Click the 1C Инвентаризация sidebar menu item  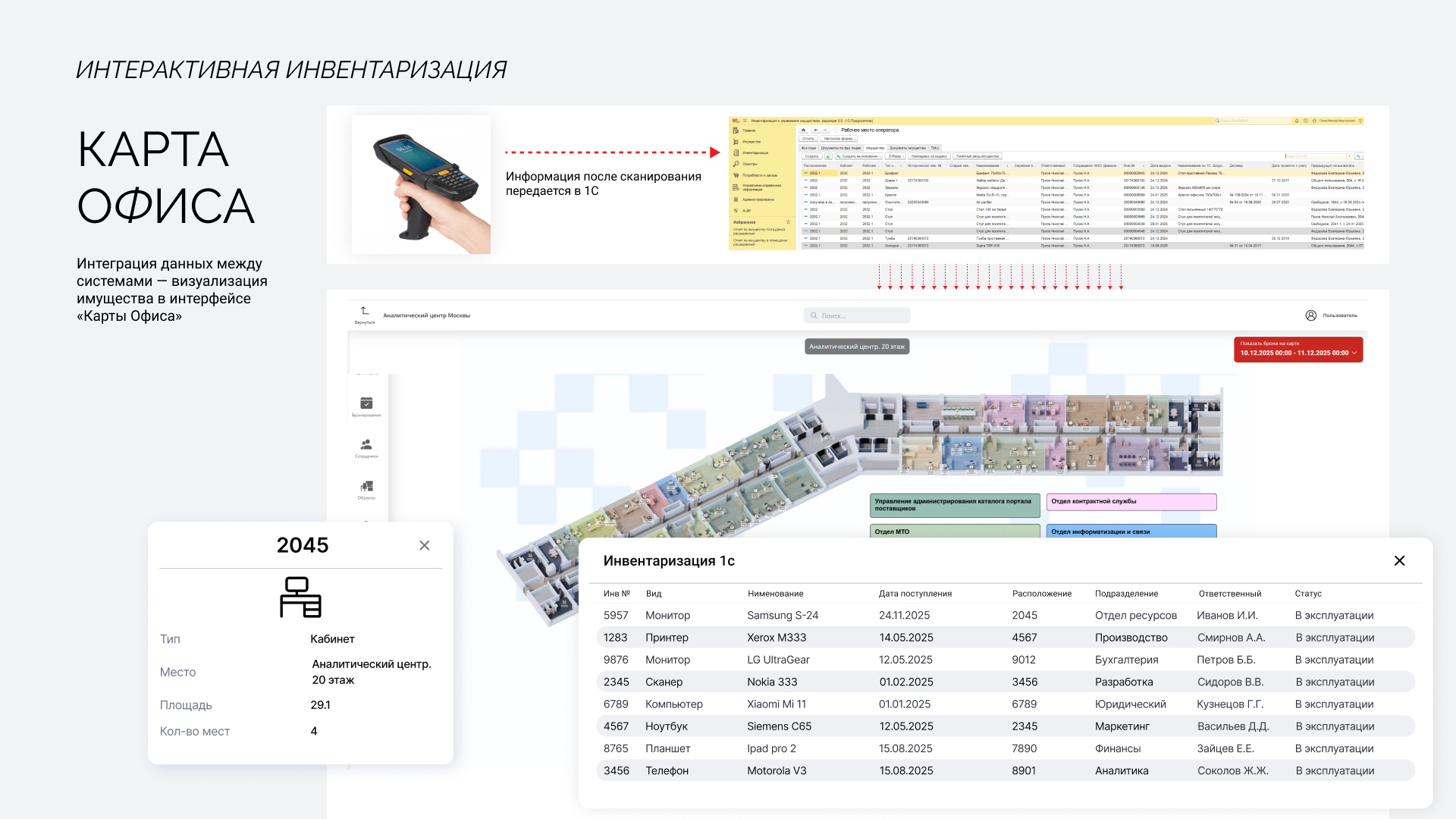point(755,152)
